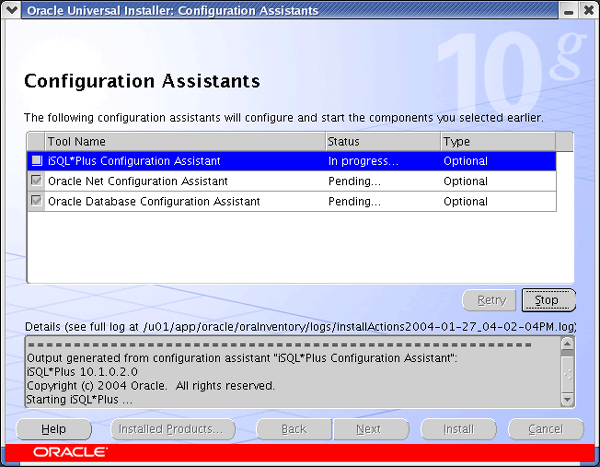Click the details scrollbar thumb
Viewport: 600px width, 467px height.
coord(567,374)
